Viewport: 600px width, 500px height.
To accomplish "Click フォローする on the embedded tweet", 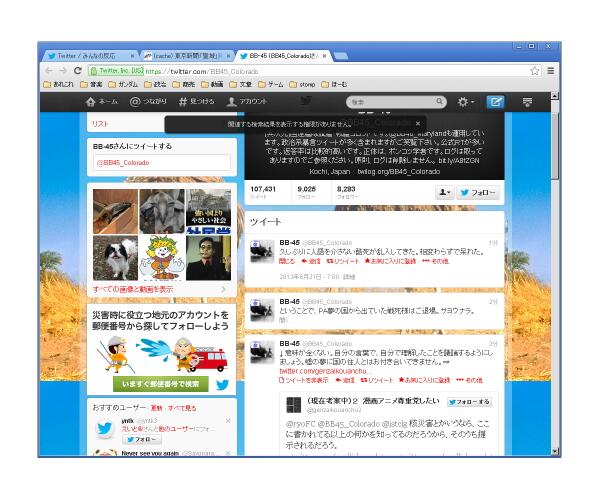I will click(470, 402).
